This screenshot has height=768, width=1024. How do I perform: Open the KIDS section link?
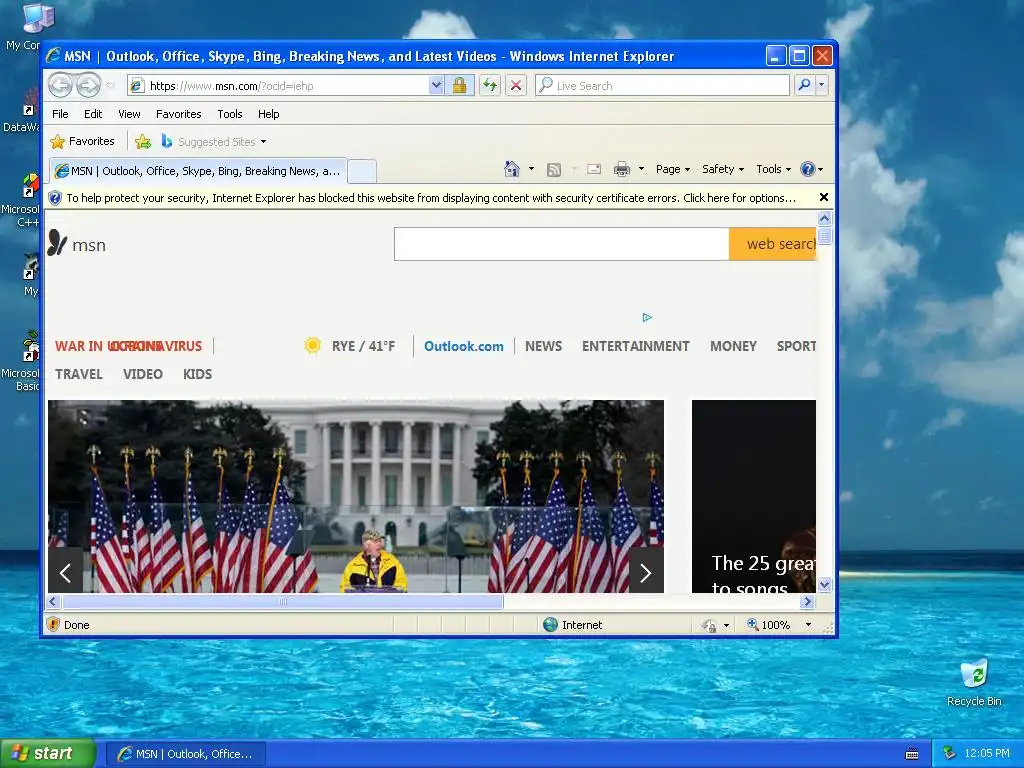(197, 374)
